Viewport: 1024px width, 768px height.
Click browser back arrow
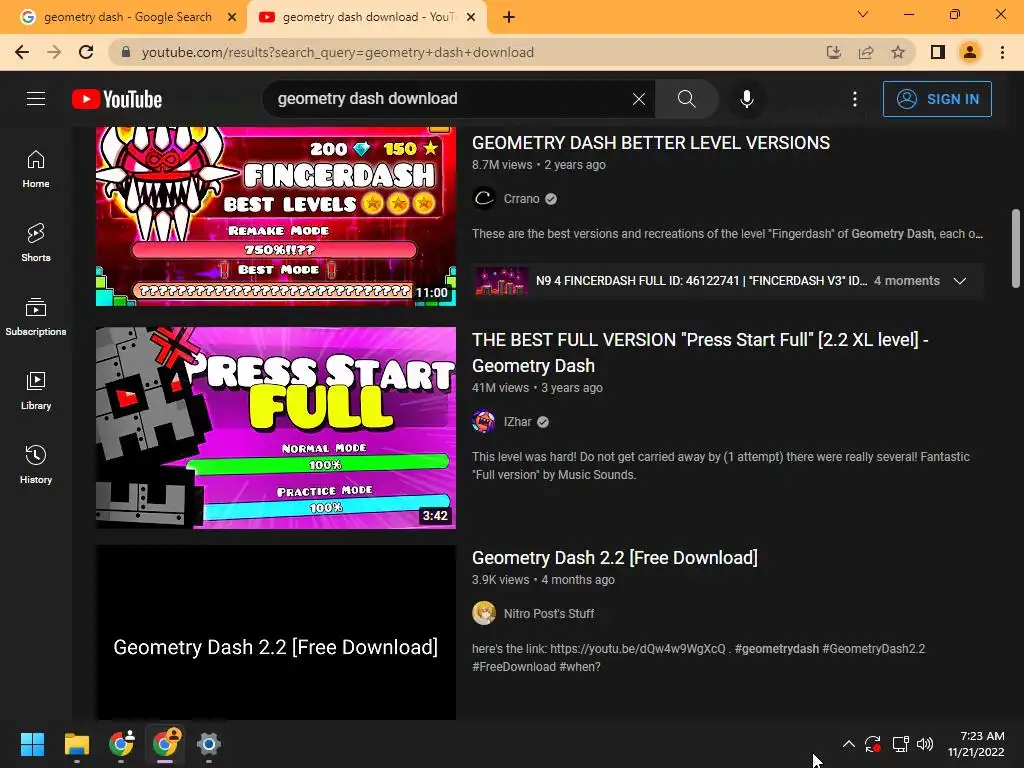pyautogui.click(x=22, y=52)
